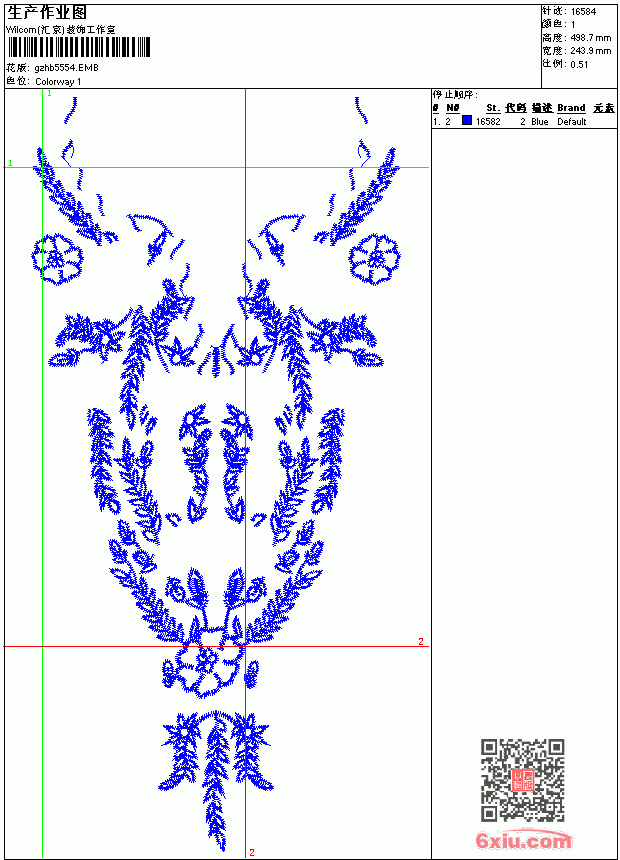
Task: Click the 元素 column header
Action: tap(604, 108)
